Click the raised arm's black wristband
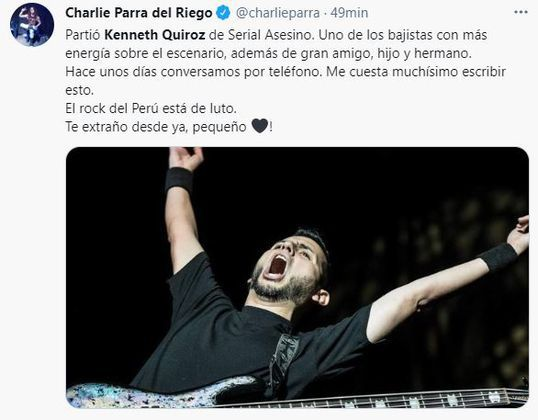The height and width of the screenshot is (420, 538). coord(179,180)
